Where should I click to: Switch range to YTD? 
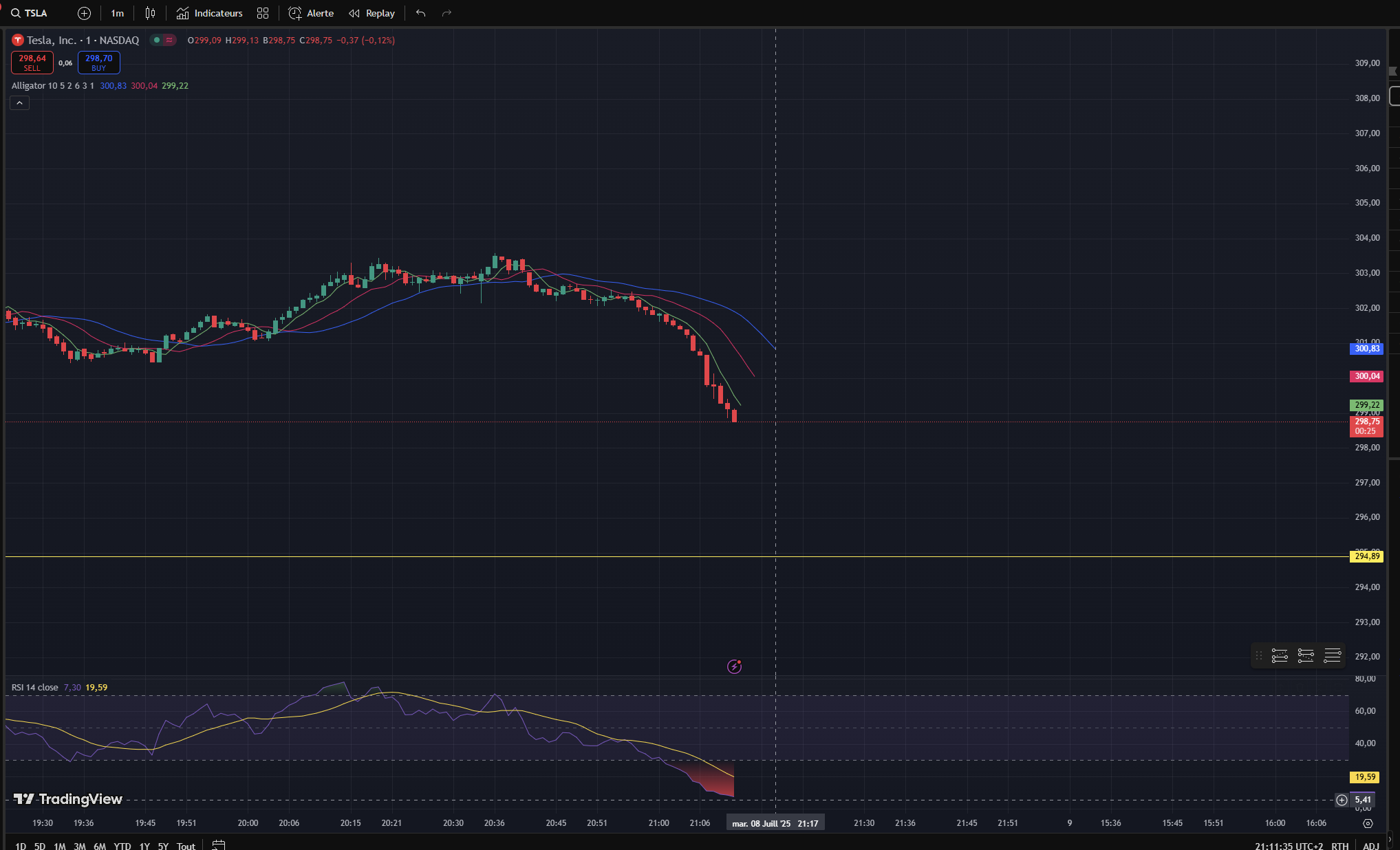122,846
